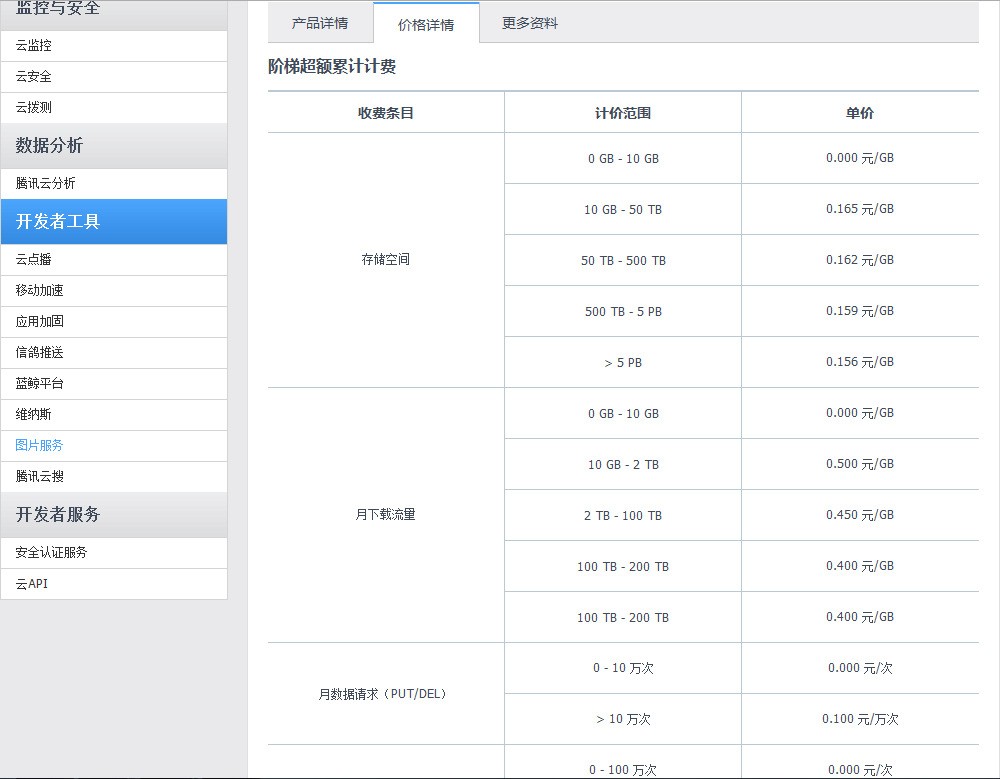Click the 收费条目 column header
This screenshot has width=1000, height=779.
tap(386, 113)
